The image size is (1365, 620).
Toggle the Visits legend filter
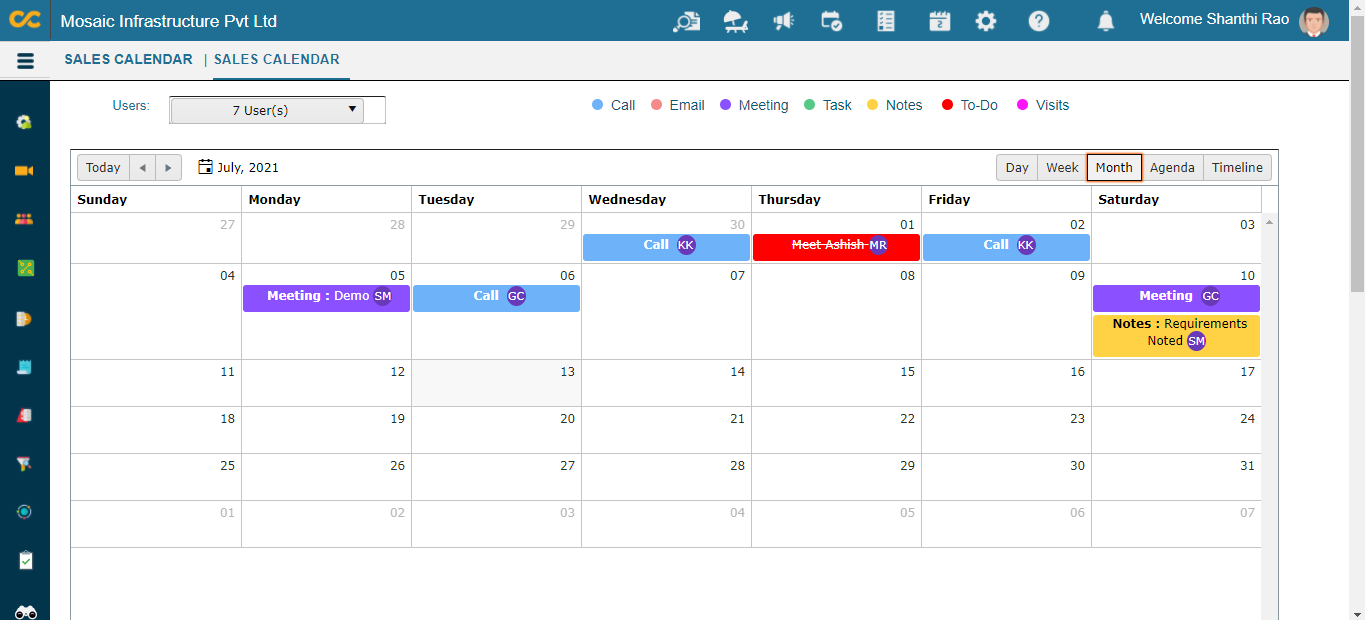point(1043,105)
